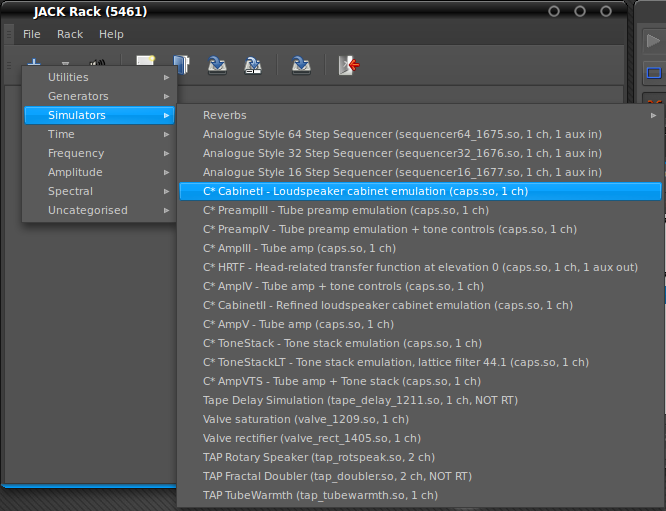Image resolution: width=666 pixels, height=511 pixels.
Task: Choose Analogue Style 16 Step Sequencer
Action: (x=420, y=172)
